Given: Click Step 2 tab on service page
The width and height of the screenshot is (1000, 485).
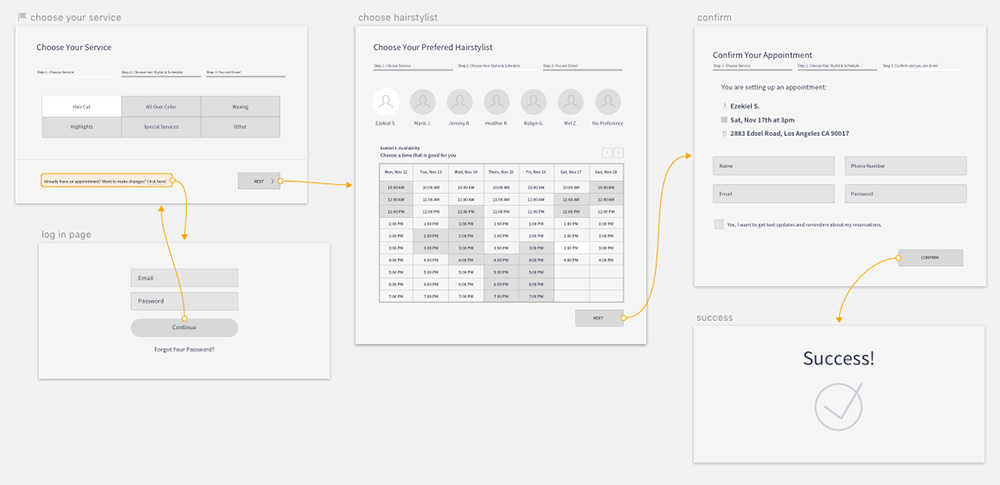Looking at the screenshot, I should 160,73.
